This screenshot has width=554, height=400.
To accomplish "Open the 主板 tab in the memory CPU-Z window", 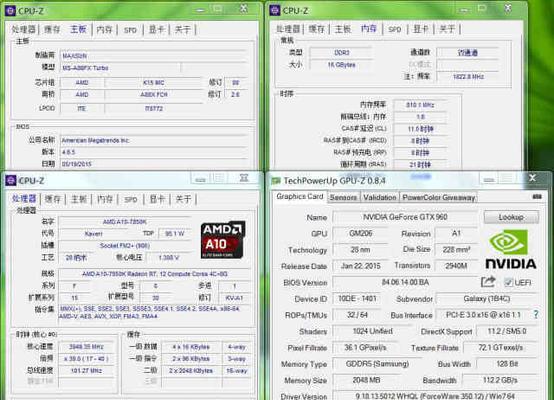I will (343, 29).
